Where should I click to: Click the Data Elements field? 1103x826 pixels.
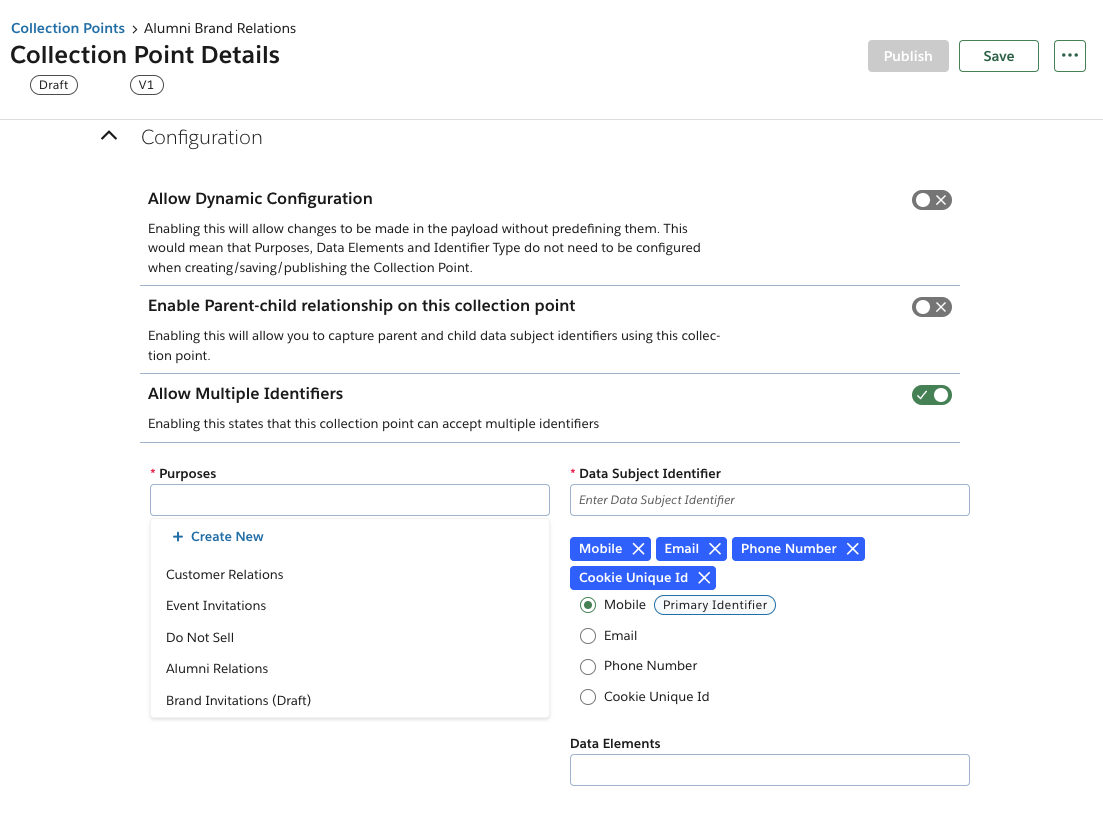[770, 770]
